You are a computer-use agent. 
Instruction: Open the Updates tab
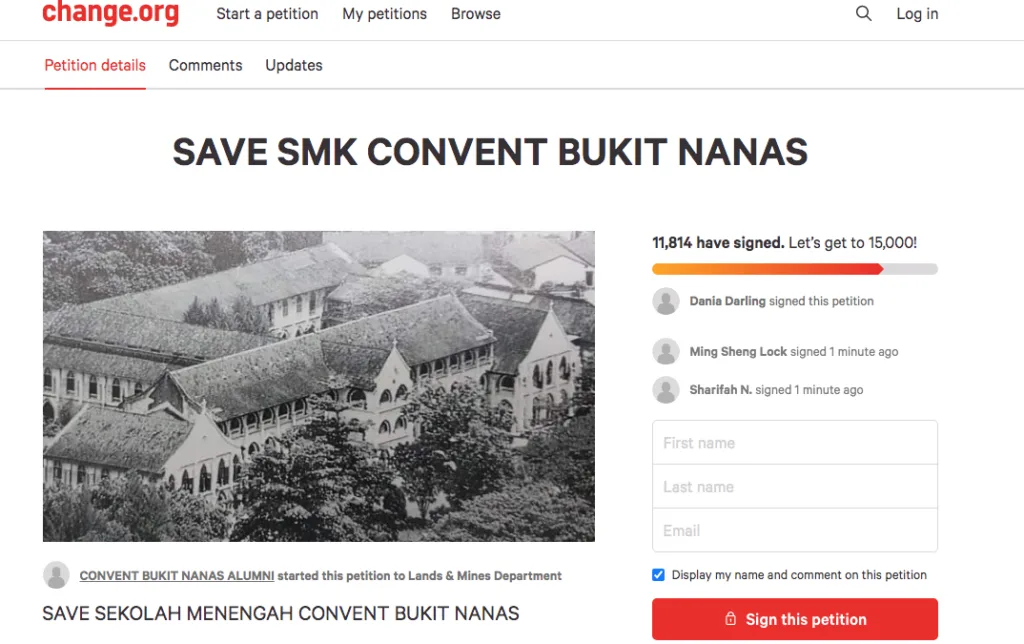pos(294,66)
